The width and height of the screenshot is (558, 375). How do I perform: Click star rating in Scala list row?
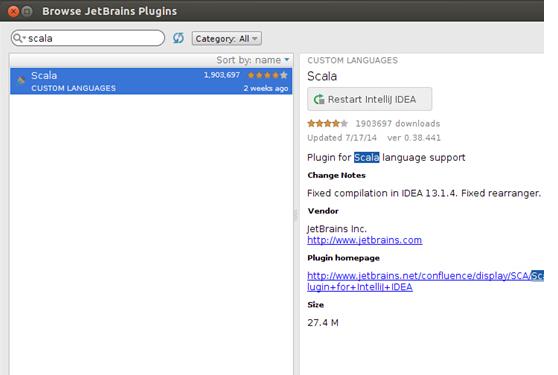pos(268,75)
